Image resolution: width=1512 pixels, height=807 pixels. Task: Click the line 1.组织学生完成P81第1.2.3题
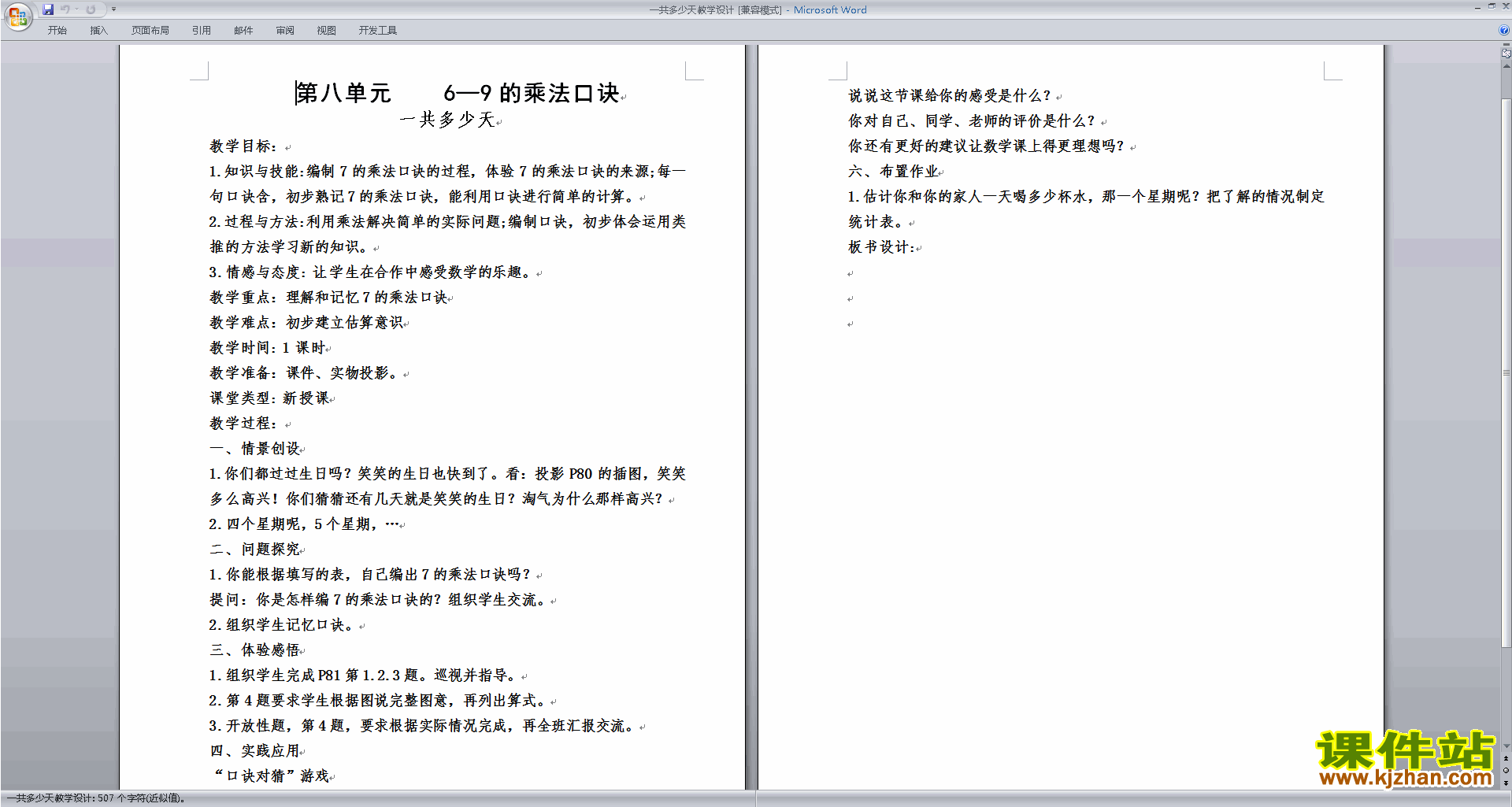click(364, 676)
